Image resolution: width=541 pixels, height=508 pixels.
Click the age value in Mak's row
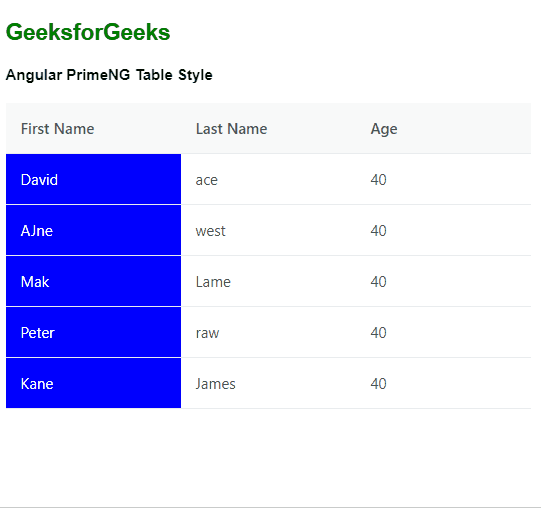click(x=443, y=282)
